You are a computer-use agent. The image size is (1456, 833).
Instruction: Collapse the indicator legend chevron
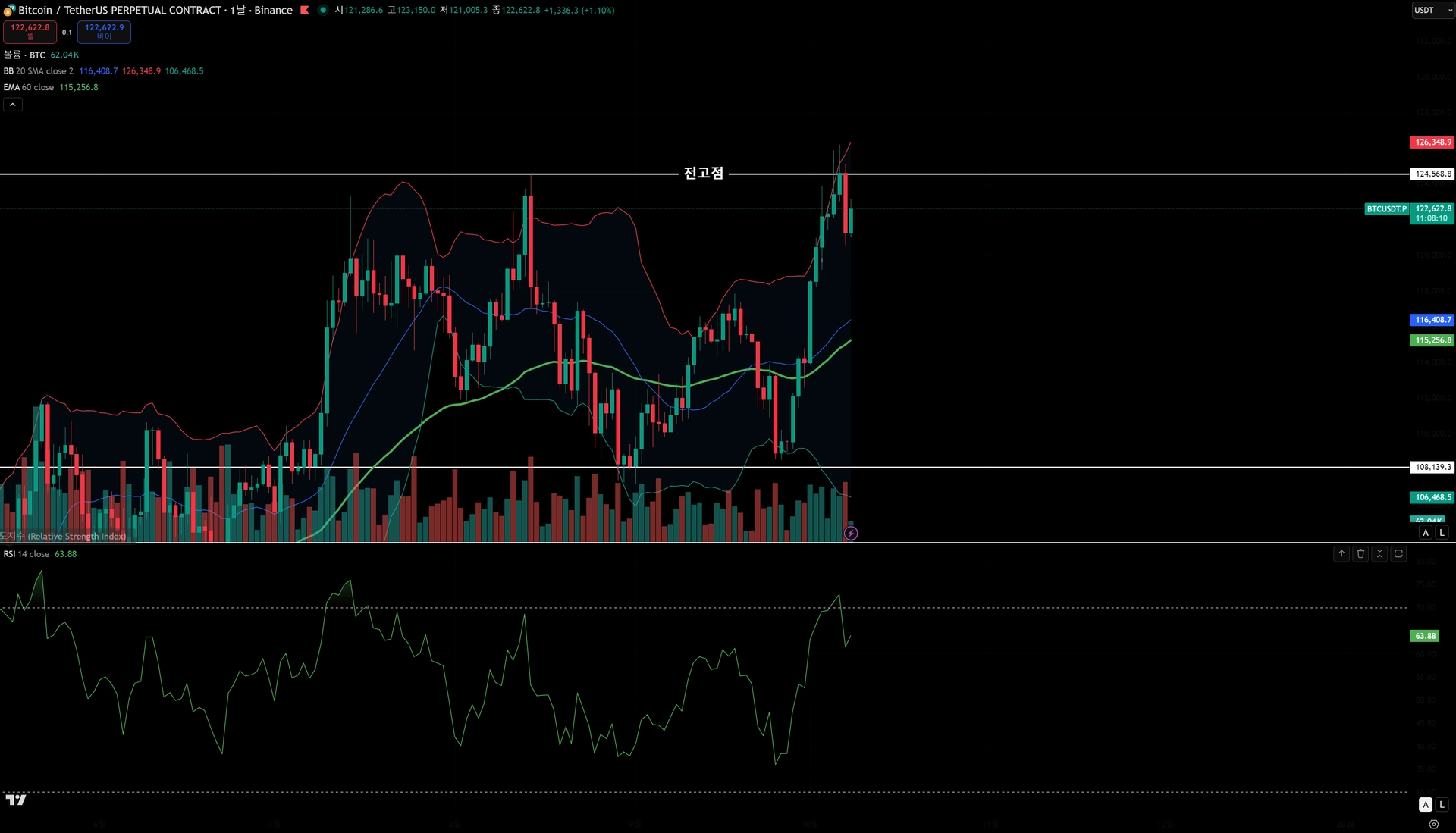pyautogui.click(x=13, y=105)
